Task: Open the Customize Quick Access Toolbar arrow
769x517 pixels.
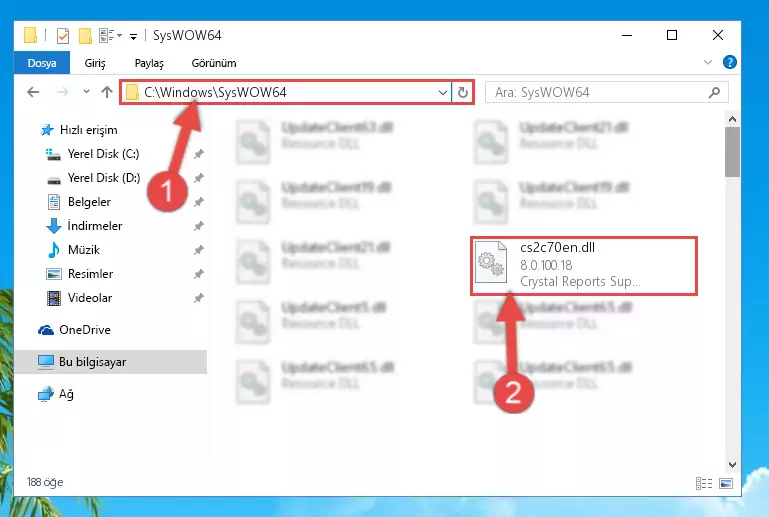Action: click(x=133, y=36)
